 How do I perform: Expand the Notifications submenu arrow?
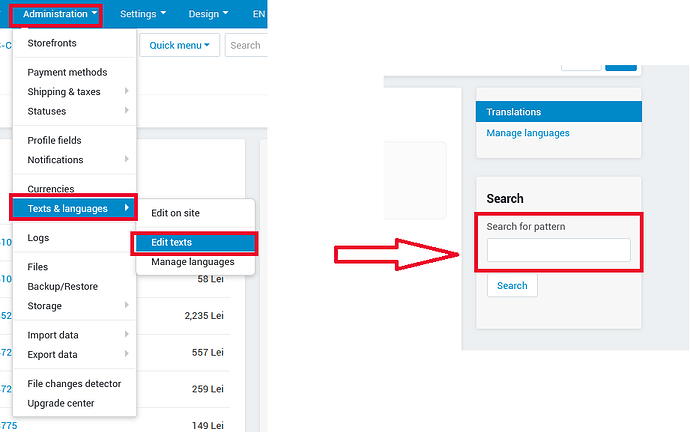point(127,159)
